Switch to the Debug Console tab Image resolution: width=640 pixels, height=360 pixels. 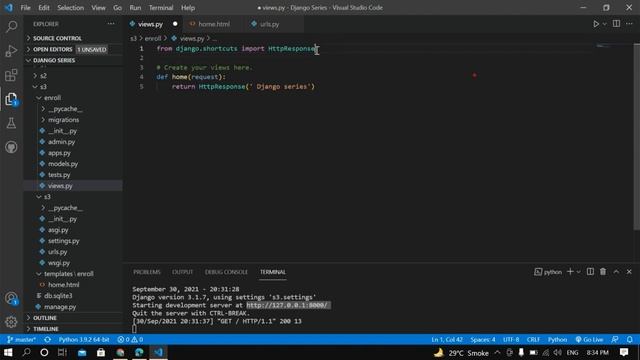[x=226, y=272]
